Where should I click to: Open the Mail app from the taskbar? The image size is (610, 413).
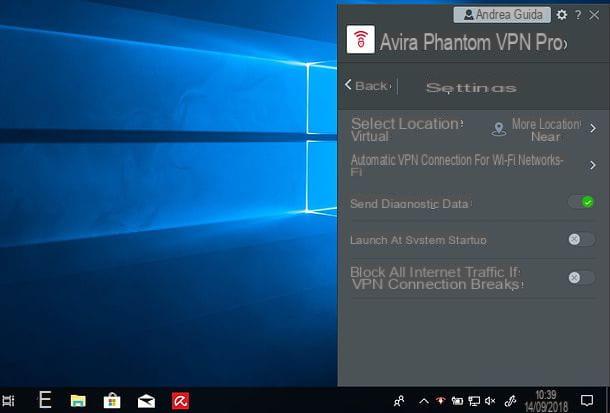pyautogui.click(x=146, y=401)
